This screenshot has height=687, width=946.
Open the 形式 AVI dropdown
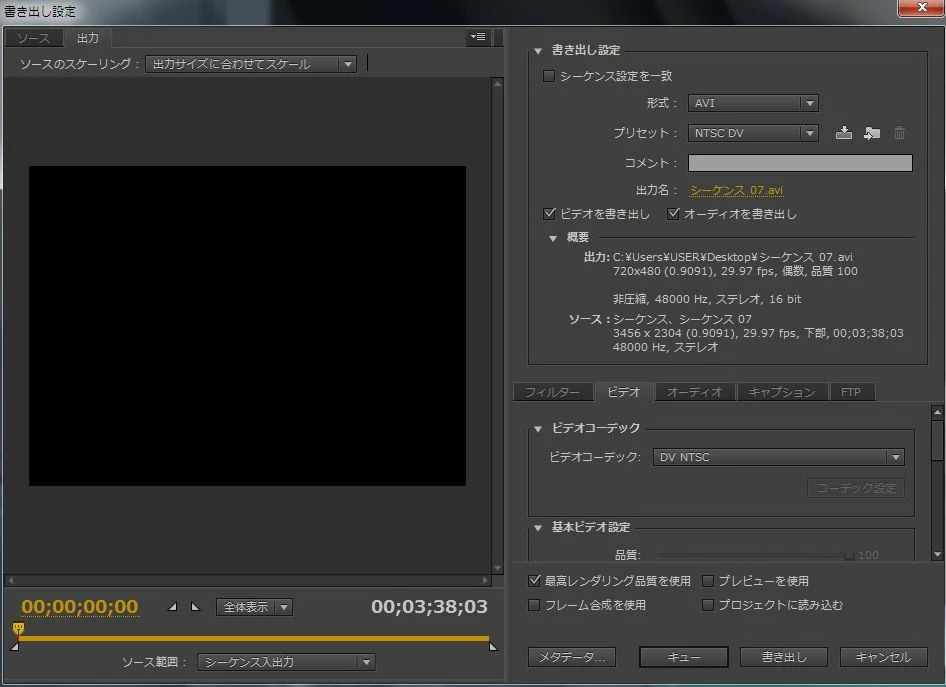click(753, 103)
